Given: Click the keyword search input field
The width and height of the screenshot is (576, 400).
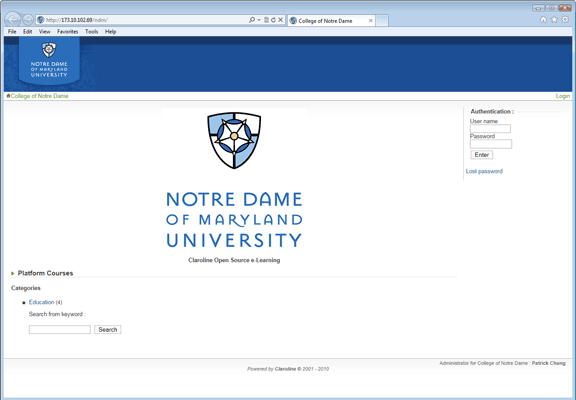Looking at the screenshot, I should pos(60,329).
